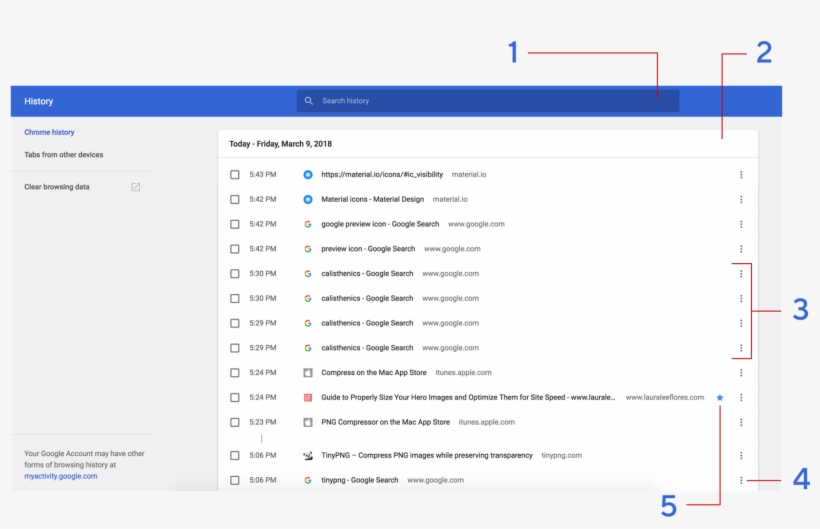Open the three-dot menu for google preview icon search

741,224
